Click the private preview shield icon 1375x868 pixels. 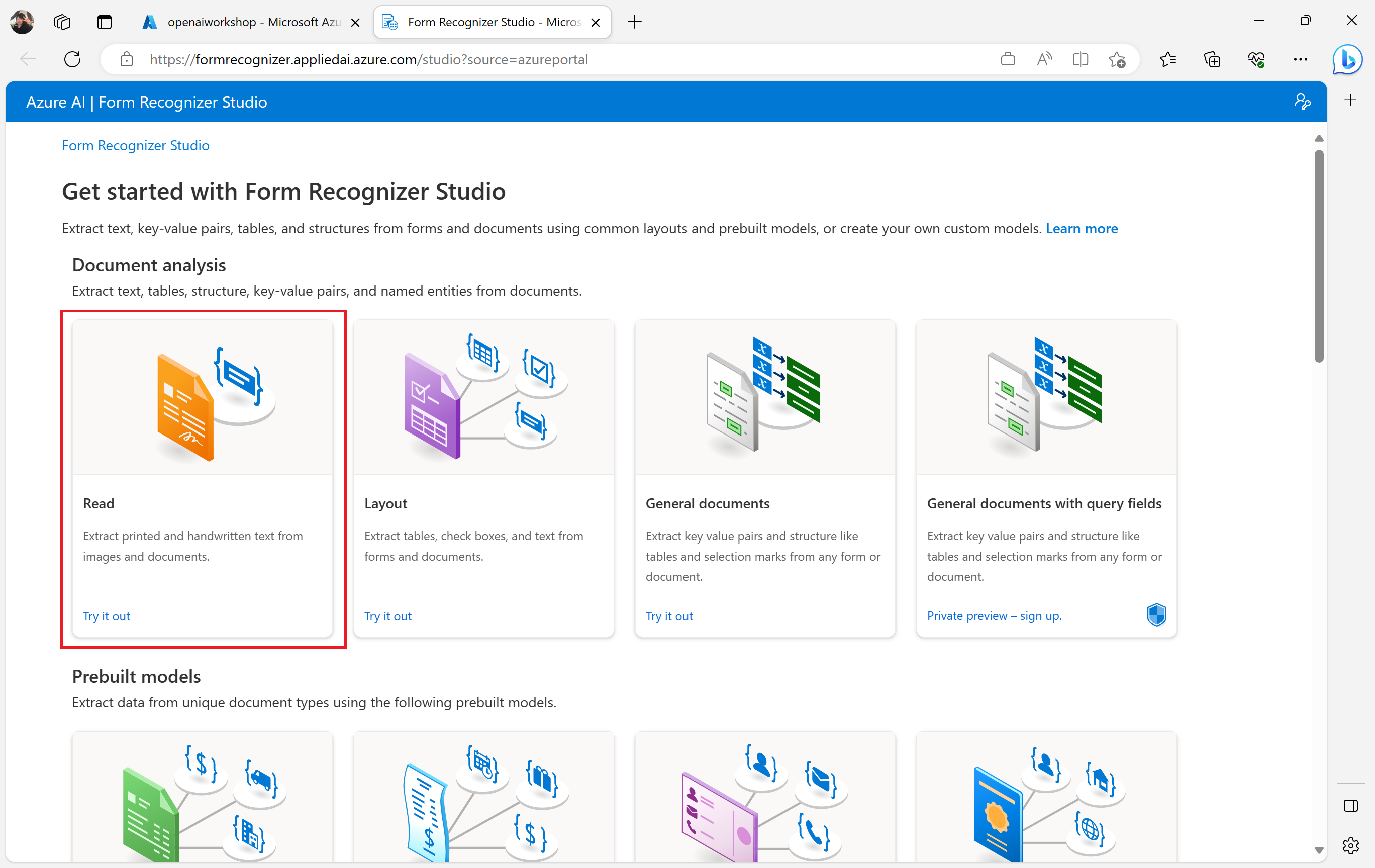pos(1156,615)
